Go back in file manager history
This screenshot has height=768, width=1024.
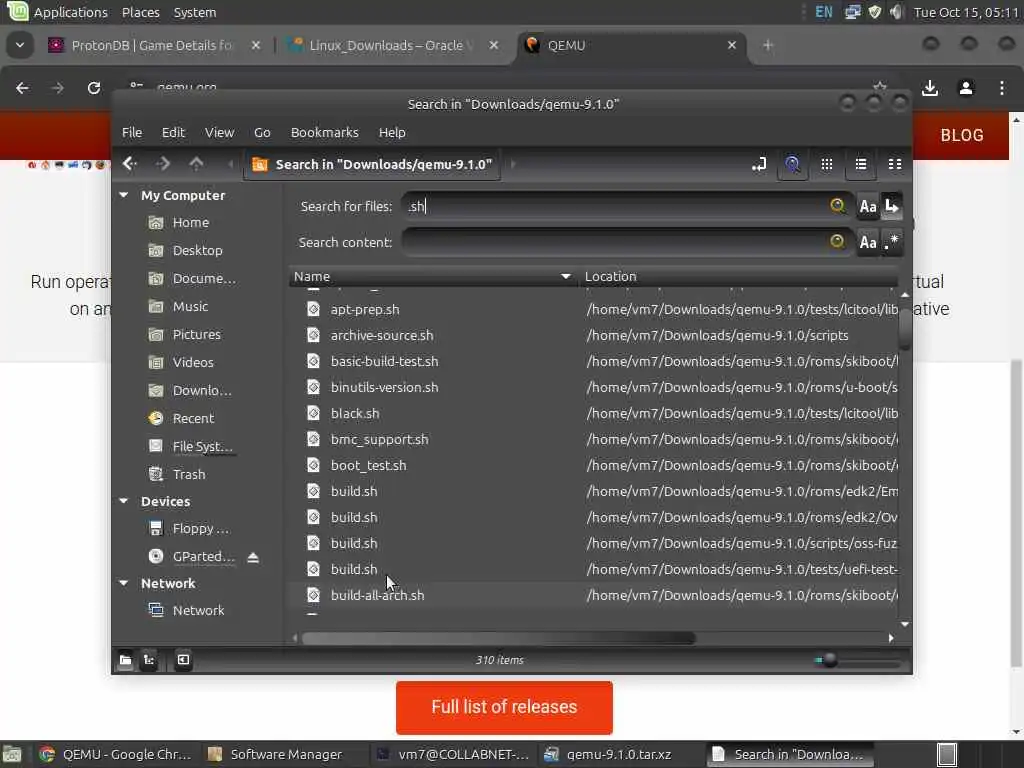click(x=129, y=164)
